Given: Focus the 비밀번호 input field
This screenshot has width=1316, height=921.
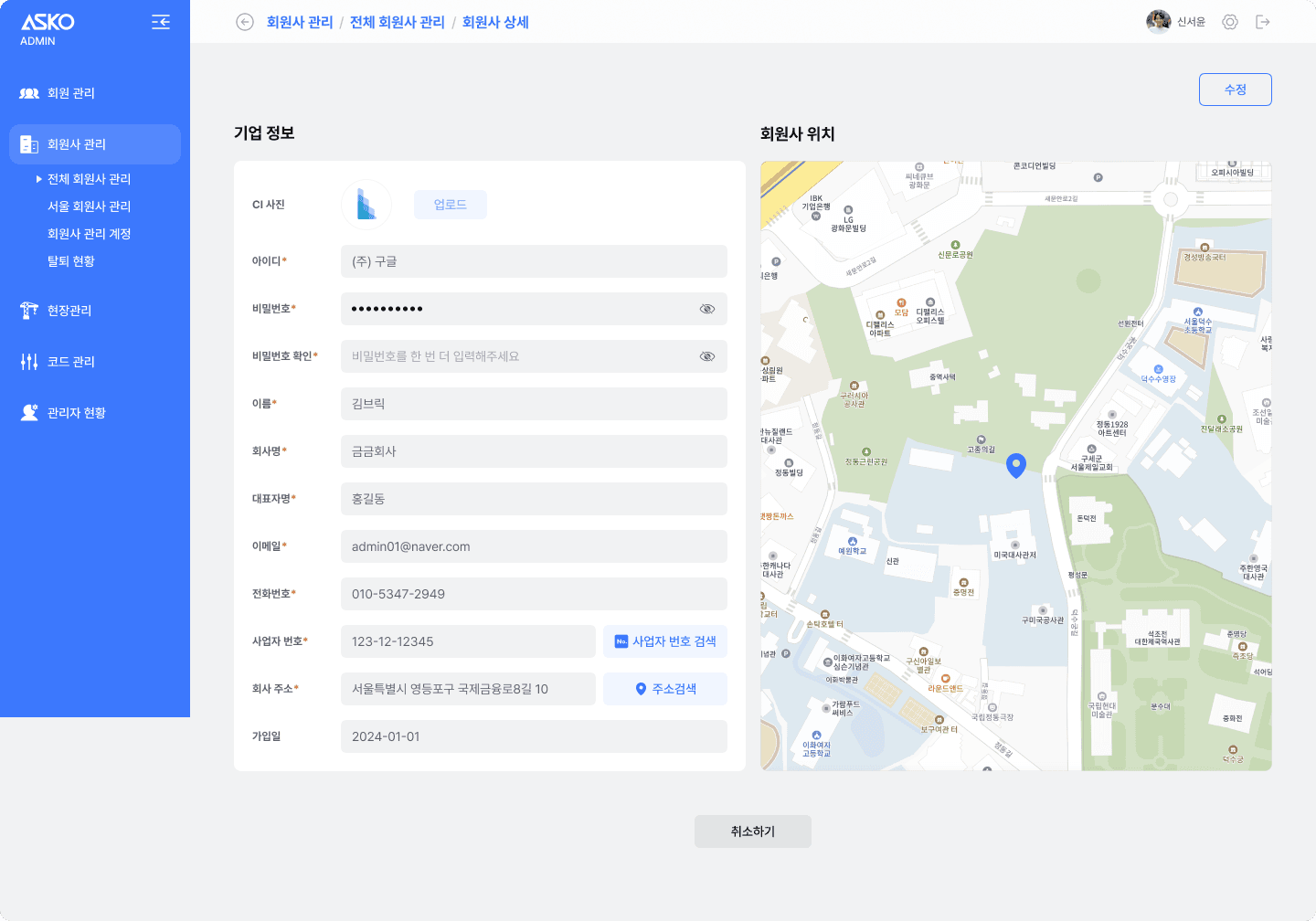Looking at the screenshot, I should click(534, 309).
